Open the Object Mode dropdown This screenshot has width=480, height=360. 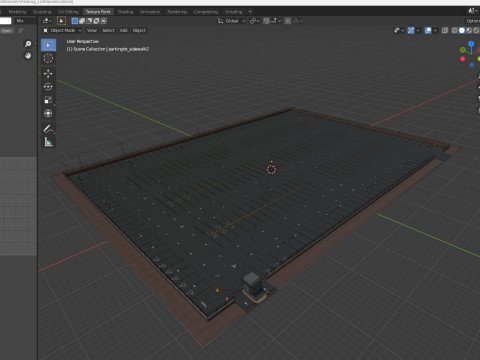point(62,31)
